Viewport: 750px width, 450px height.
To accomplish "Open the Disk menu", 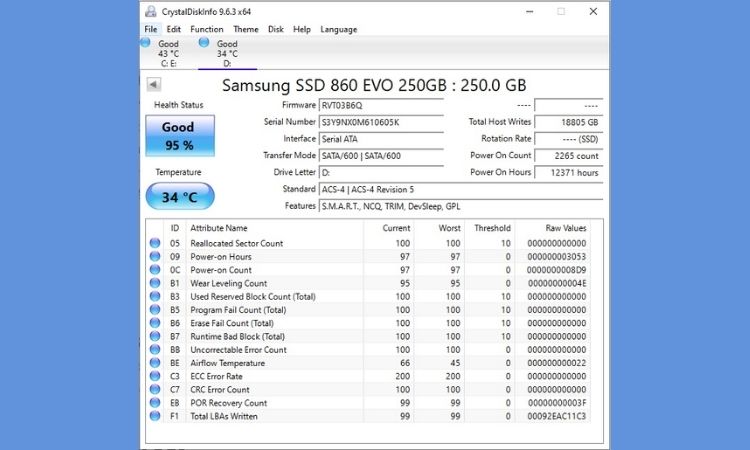I will [276, 29].
